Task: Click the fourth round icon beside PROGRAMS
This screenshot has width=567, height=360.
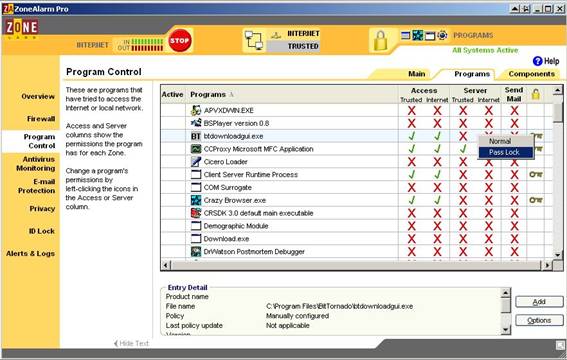Action: coord(442,35)
